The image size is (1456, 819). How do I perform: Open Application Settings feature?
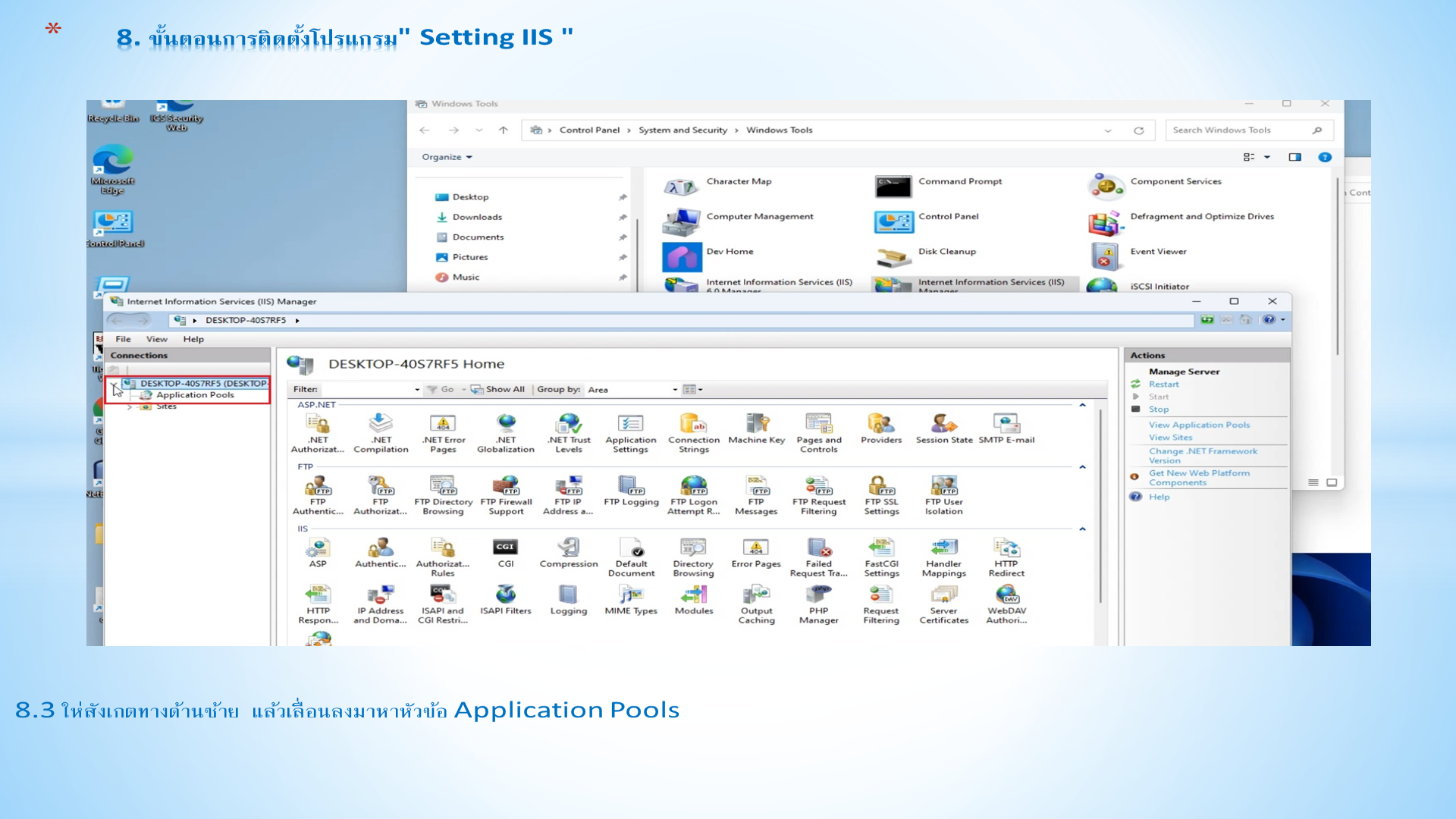coord(631,433)
